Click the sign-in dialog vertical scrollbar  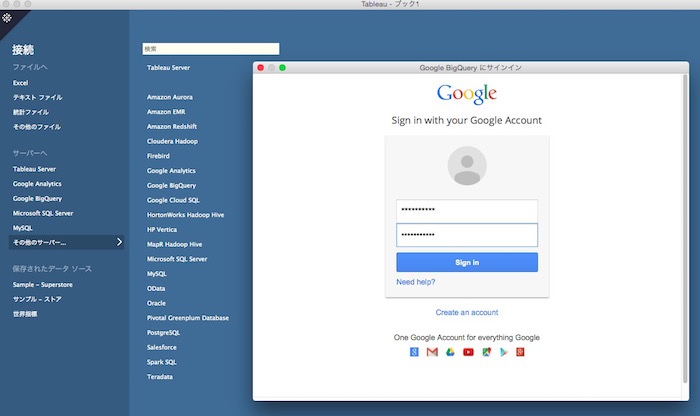tap(685, 229)
